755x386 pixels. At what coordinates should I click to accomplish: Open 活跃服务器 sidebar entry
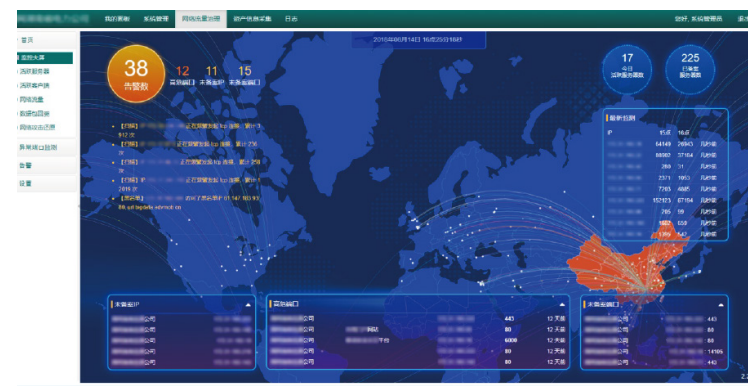point(34,71)
